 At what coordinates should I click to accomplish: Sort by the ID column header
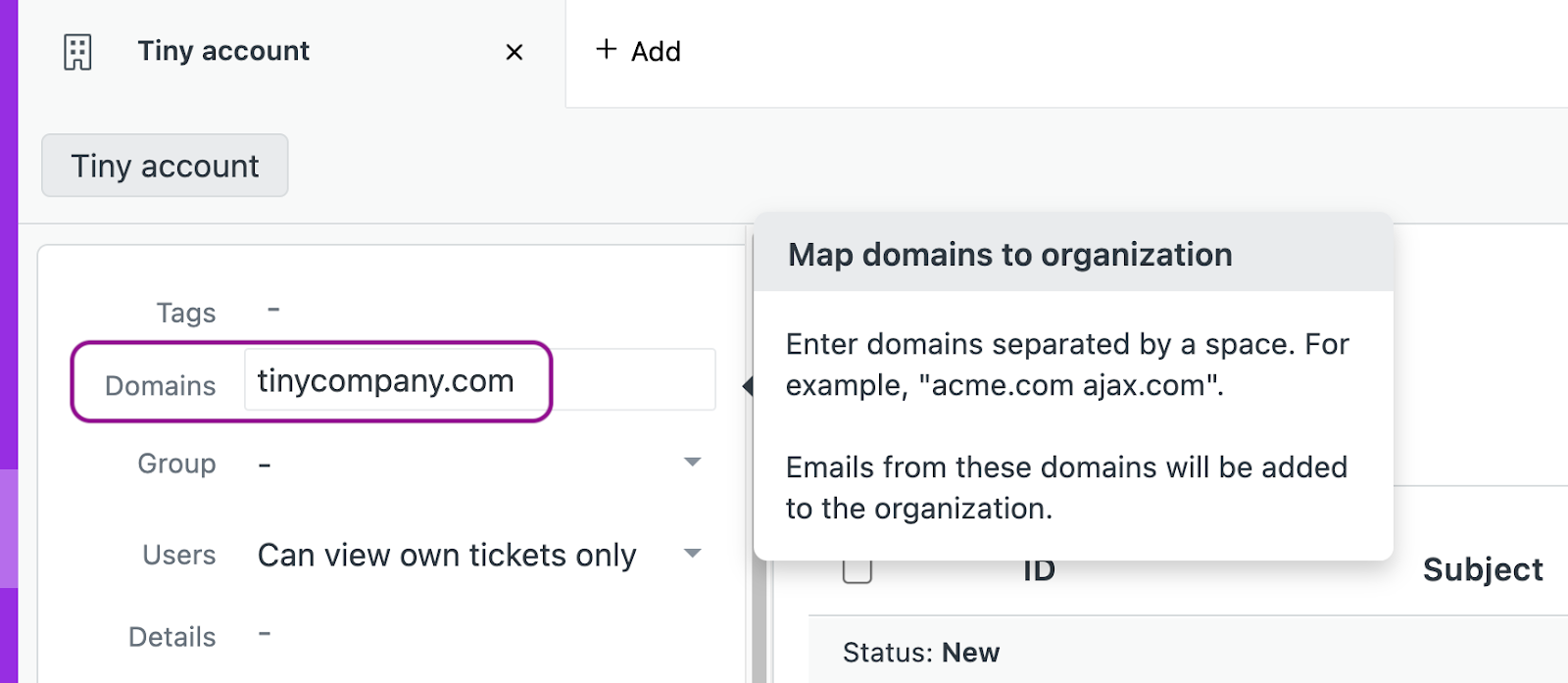1039,571
